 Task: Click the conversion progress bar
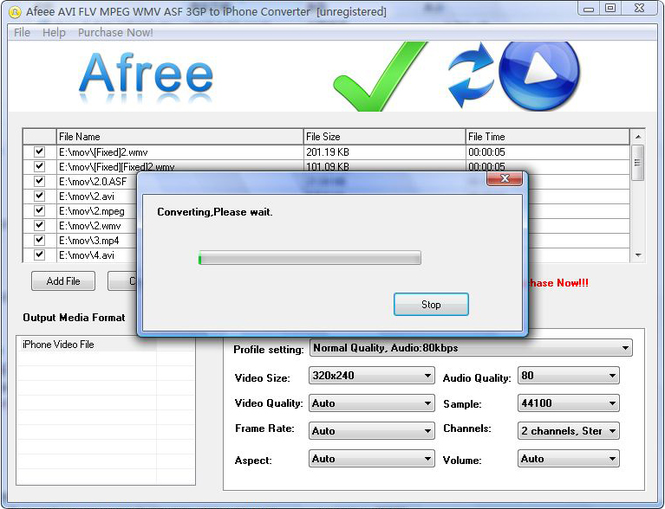coord(310,257)
